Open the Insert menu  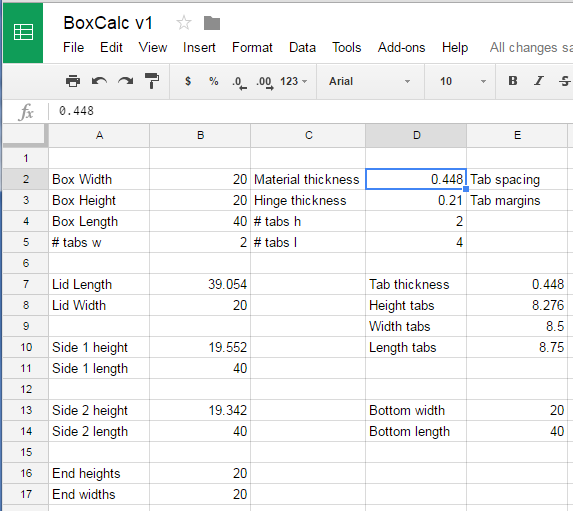tap(199, 48)
